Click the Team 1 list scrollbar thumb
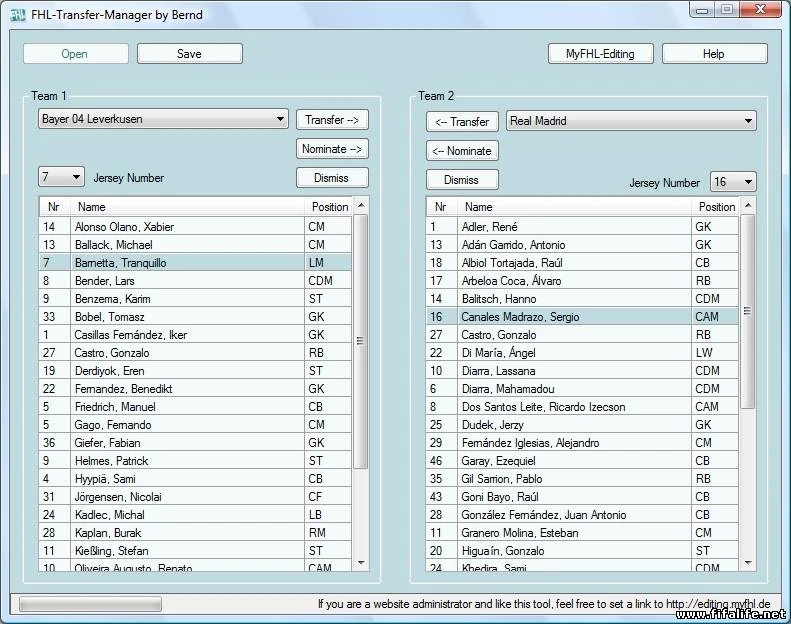 361,342
